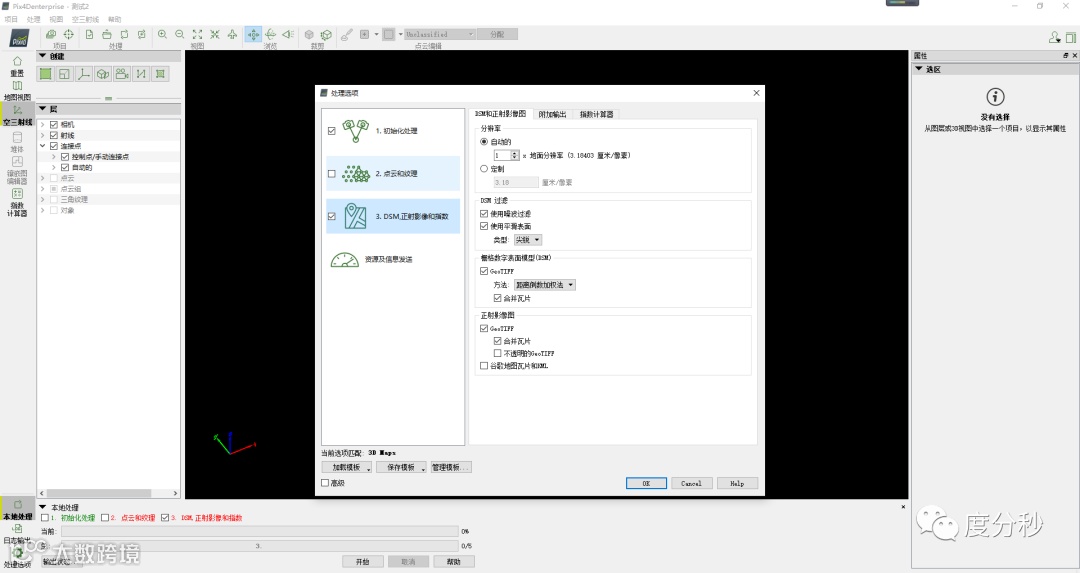Click the information icon in 属性 panel

pyautogui.click(x=995, y=96)
